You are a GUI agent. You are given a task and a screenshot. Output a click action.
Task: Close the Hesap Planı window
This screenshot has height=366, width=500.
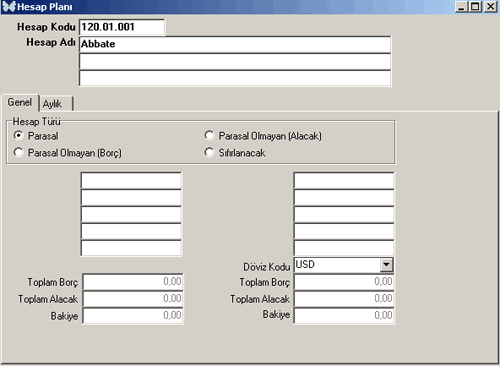point(491,7)
